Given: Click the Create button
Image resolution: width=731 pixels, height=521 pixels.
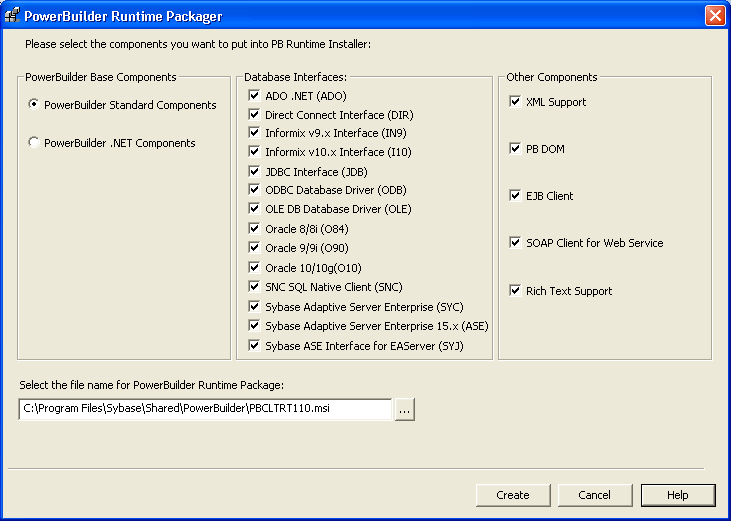Looking at the screenshot, I should [x=513, y=495].
